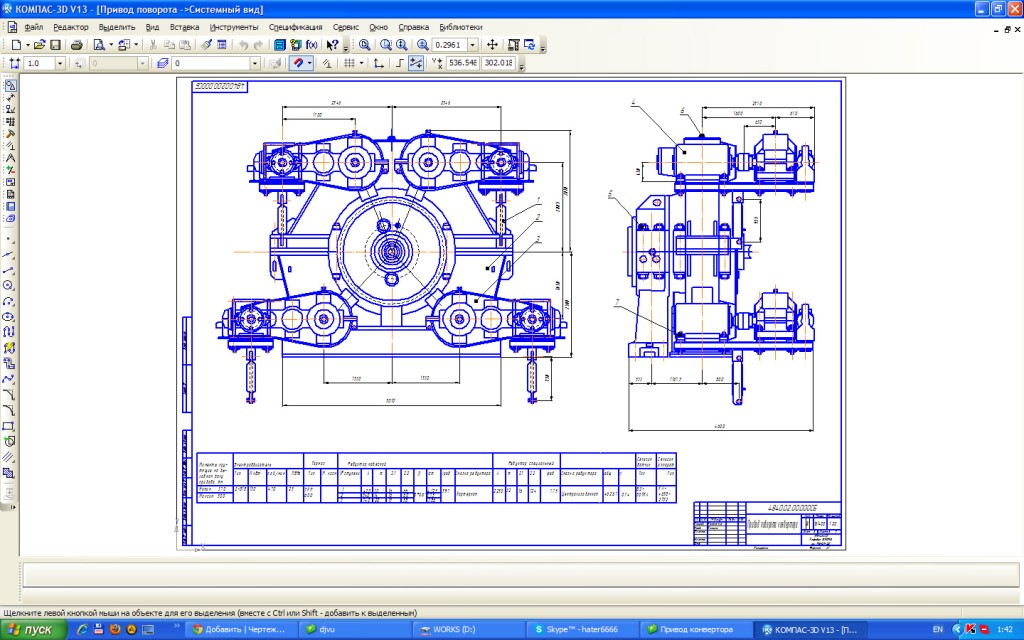
Task: Click the Окно menu
Action: [378, 27]
